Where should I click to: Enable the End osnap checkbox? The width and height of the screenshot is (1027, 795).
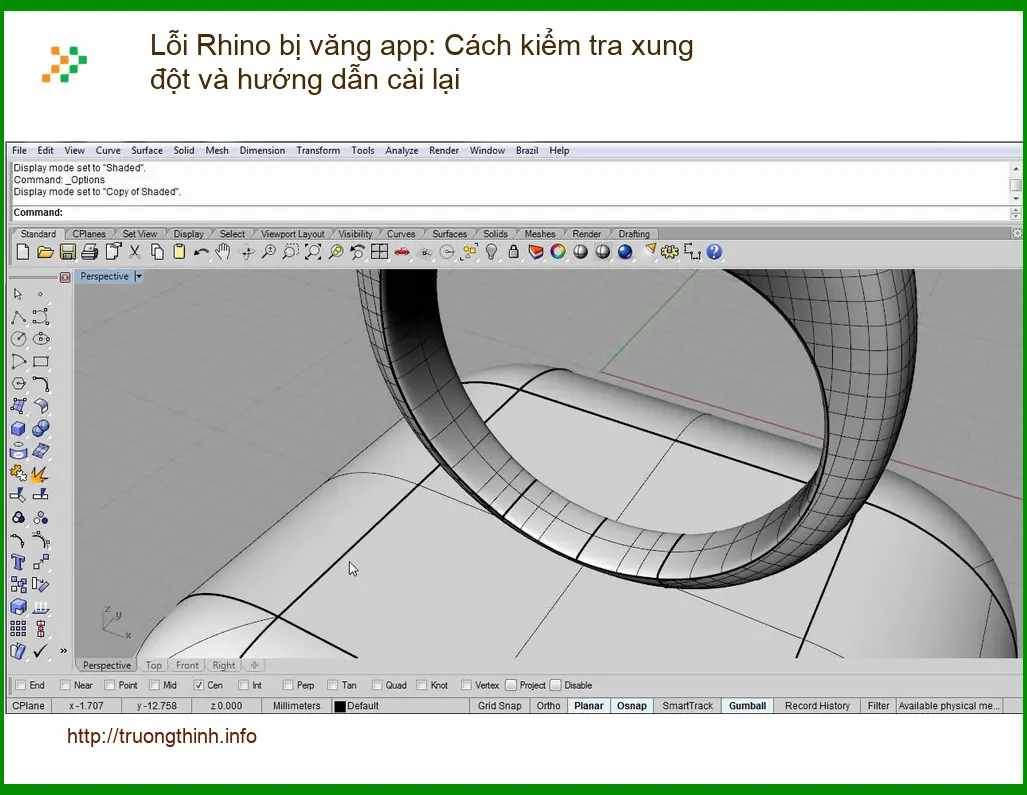point(21,685)
